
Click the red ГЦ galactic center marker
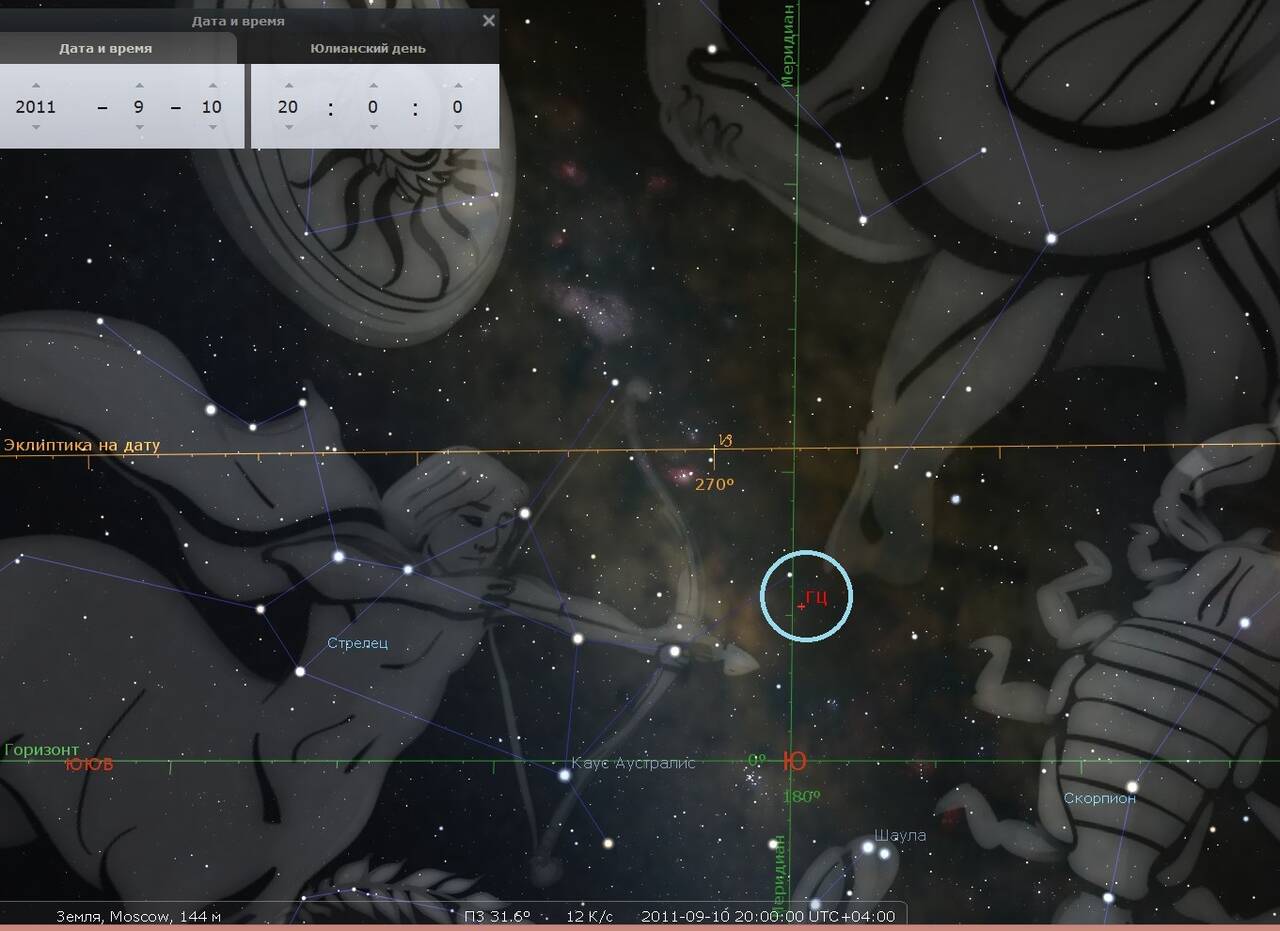click(x=802, y=606)
